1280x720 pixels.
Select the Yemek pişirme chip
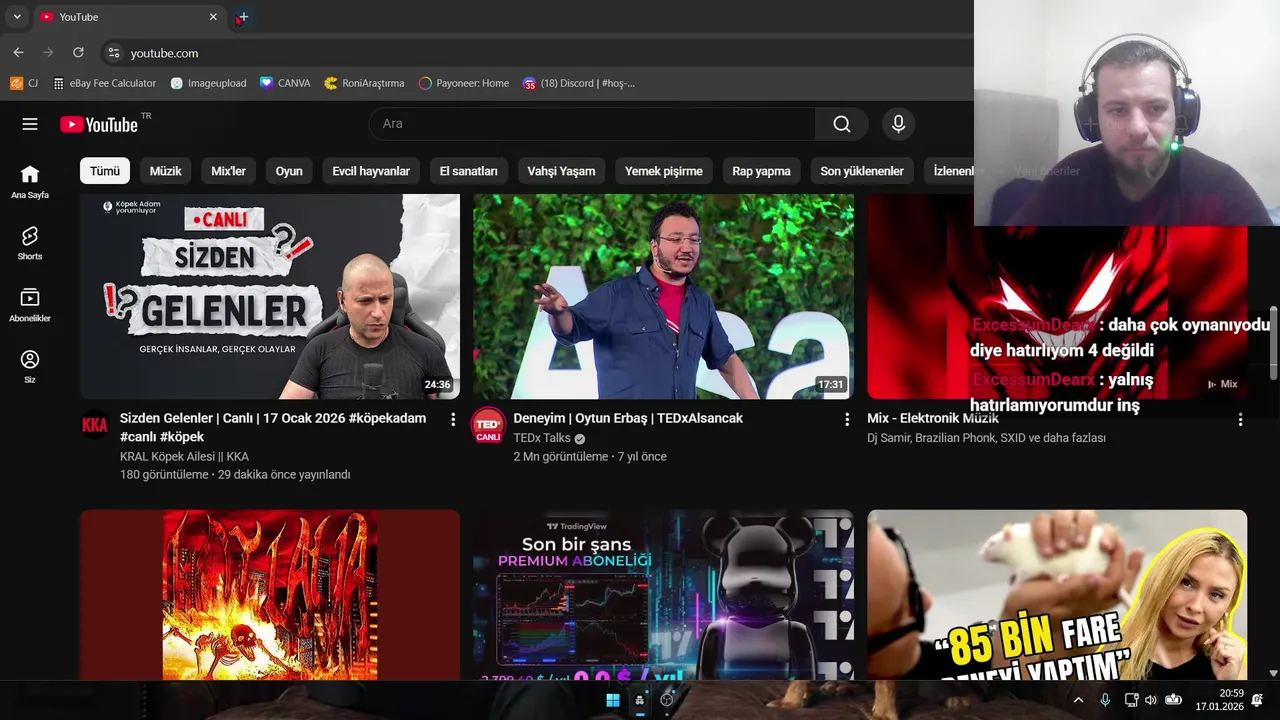[664, 171]
